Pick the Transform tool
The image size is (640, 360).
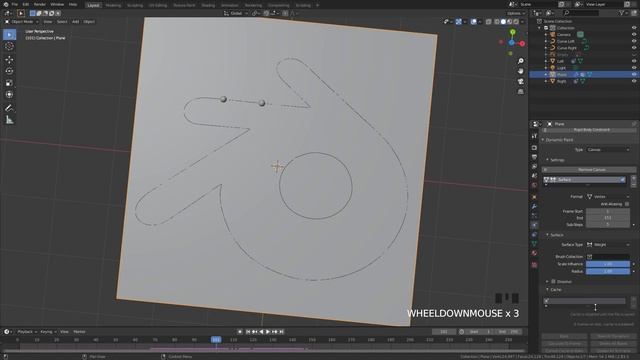(x=9, y=95)
